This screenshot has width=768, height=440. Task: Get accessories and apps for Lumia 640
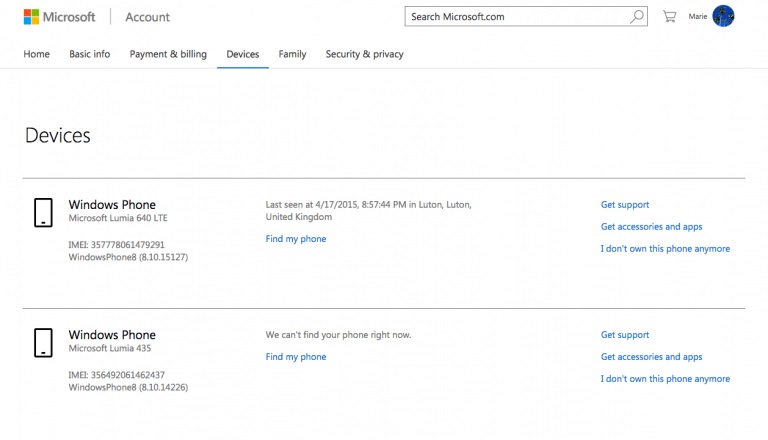[x=651, y=227]
